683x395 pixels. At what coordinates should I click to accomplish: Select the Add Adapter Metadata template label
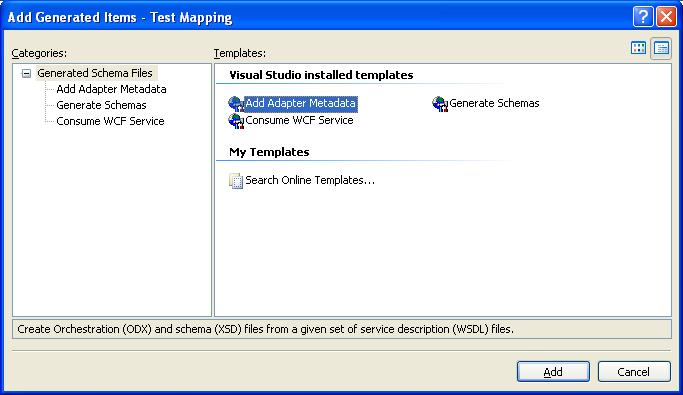[301, 104]
